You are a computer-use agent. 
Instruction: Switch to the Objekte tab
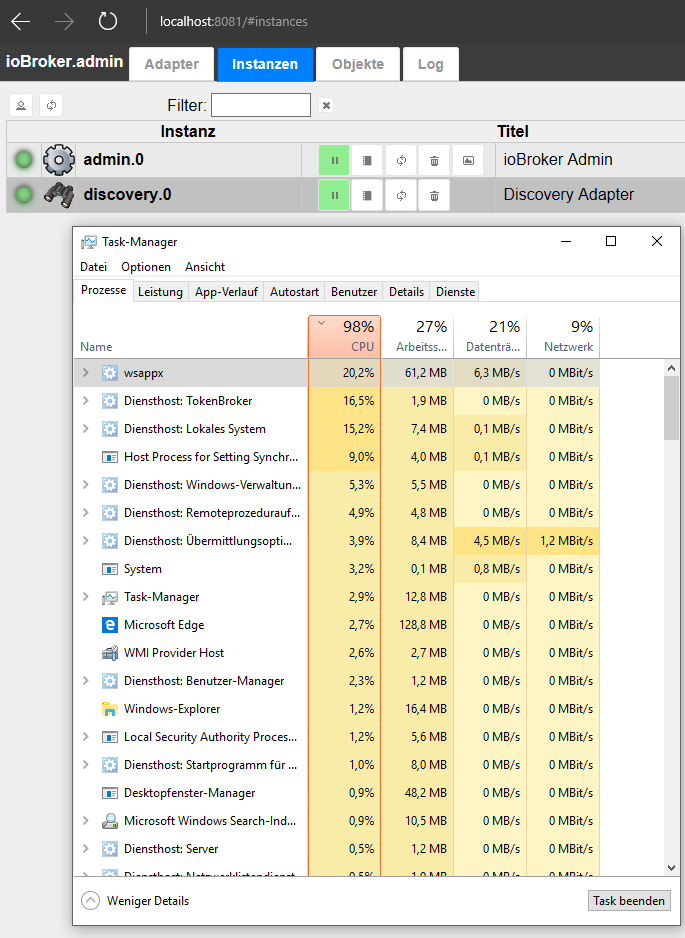(x=358, y=64)
